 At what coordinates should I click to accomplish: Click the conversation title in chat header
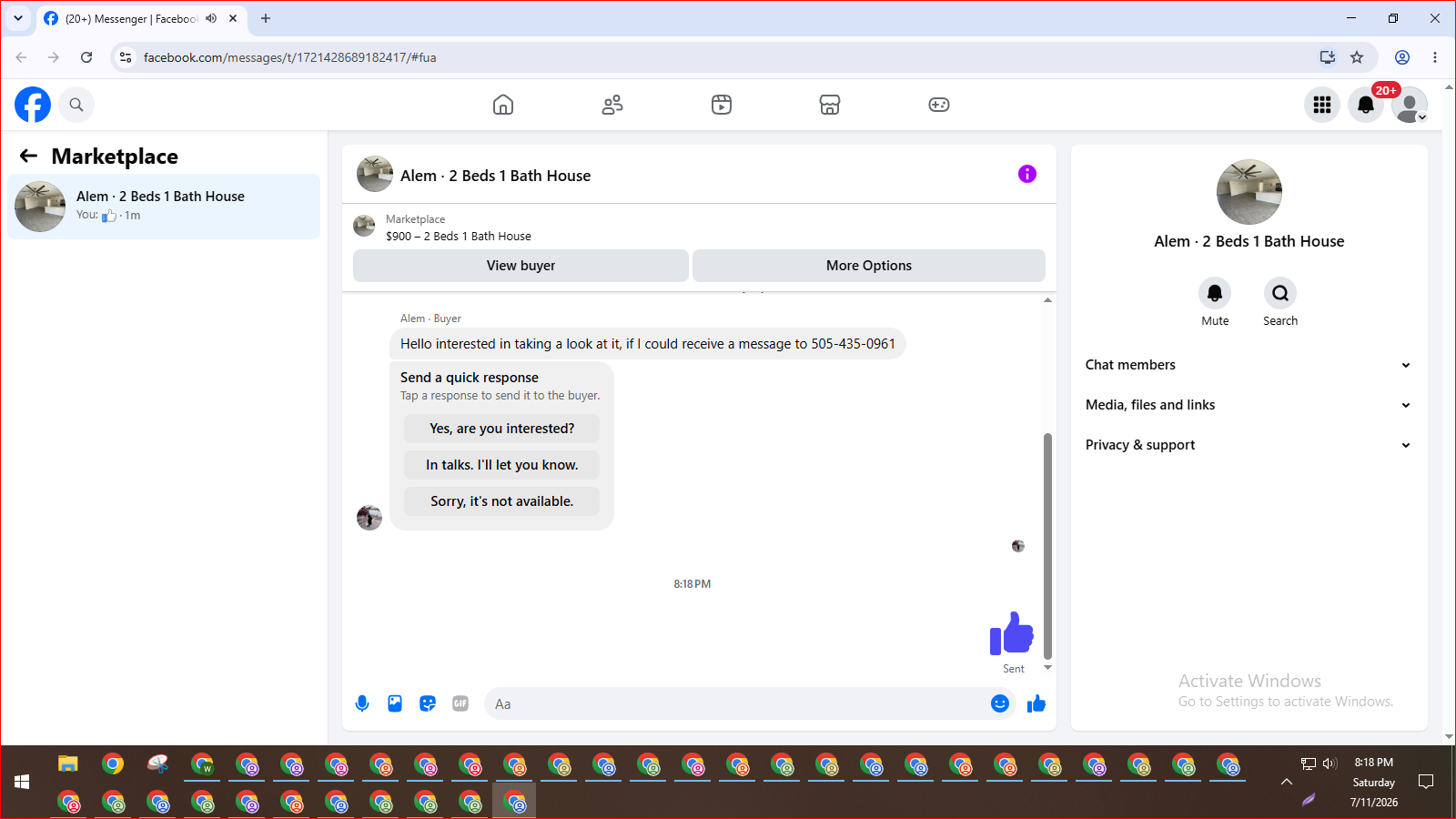coord(496,176)
